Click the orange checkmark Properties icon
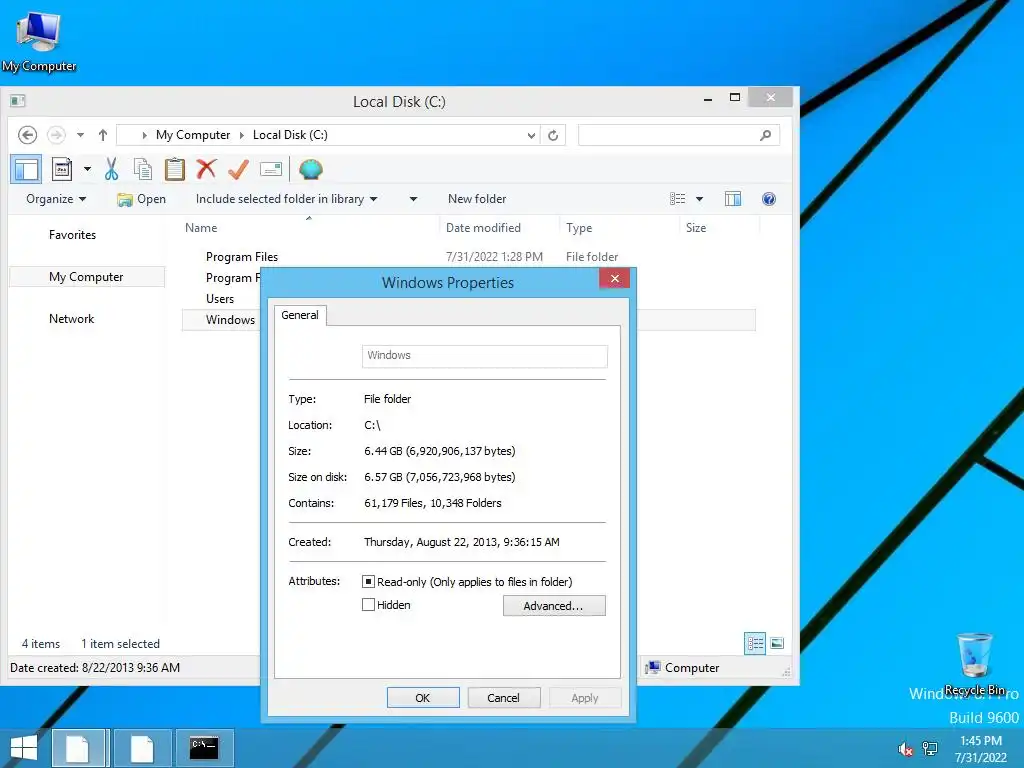This screenshot has width=1024, height=768. click(x=238, y=169)
